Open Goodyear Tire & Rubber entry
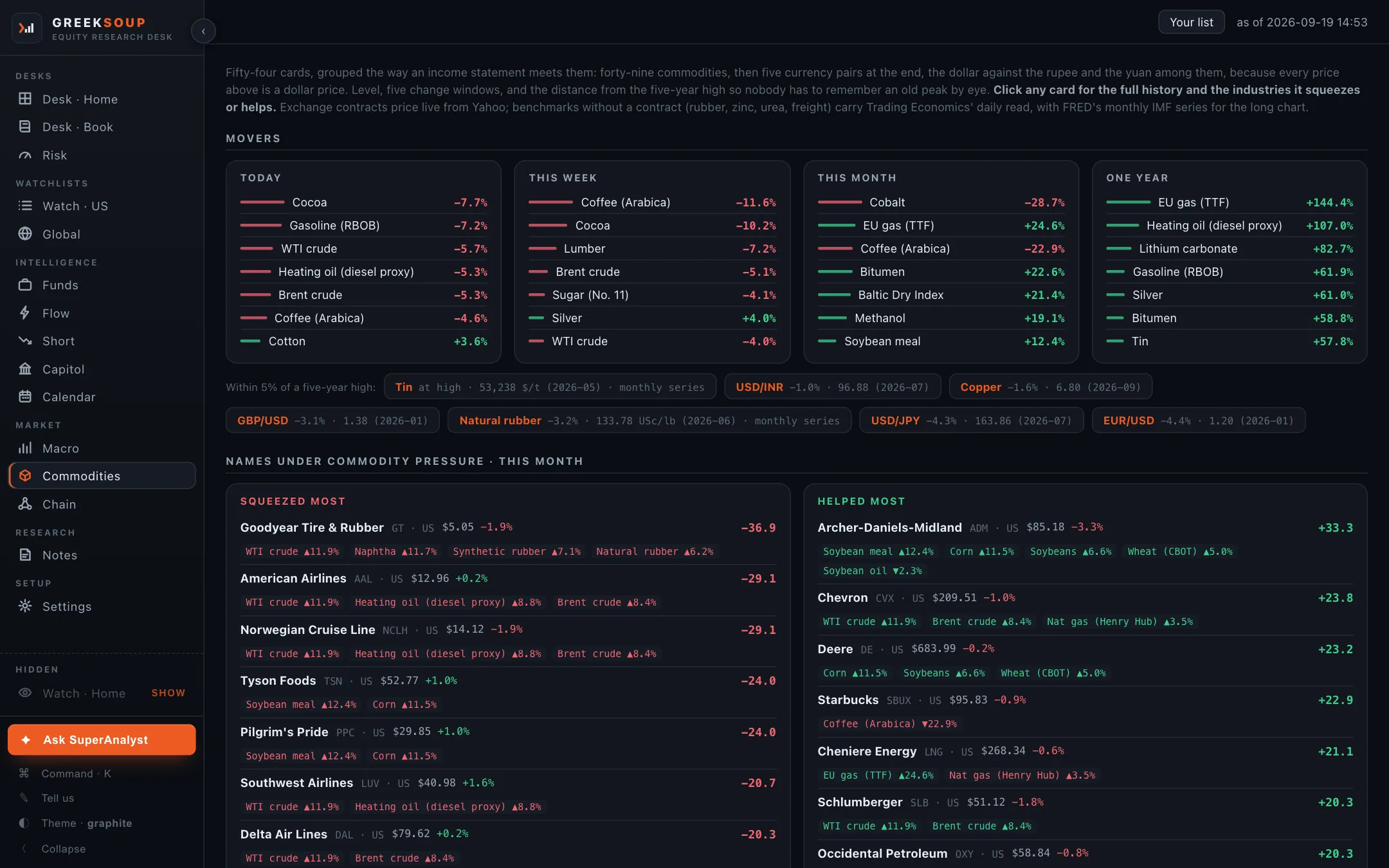 coord(508,539)
